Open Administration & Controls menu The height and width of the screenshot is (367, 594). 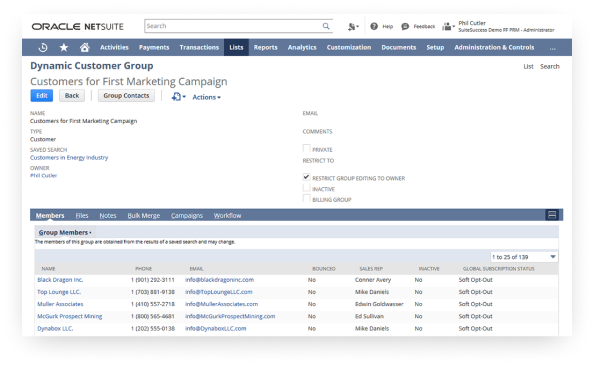point(494,47)
